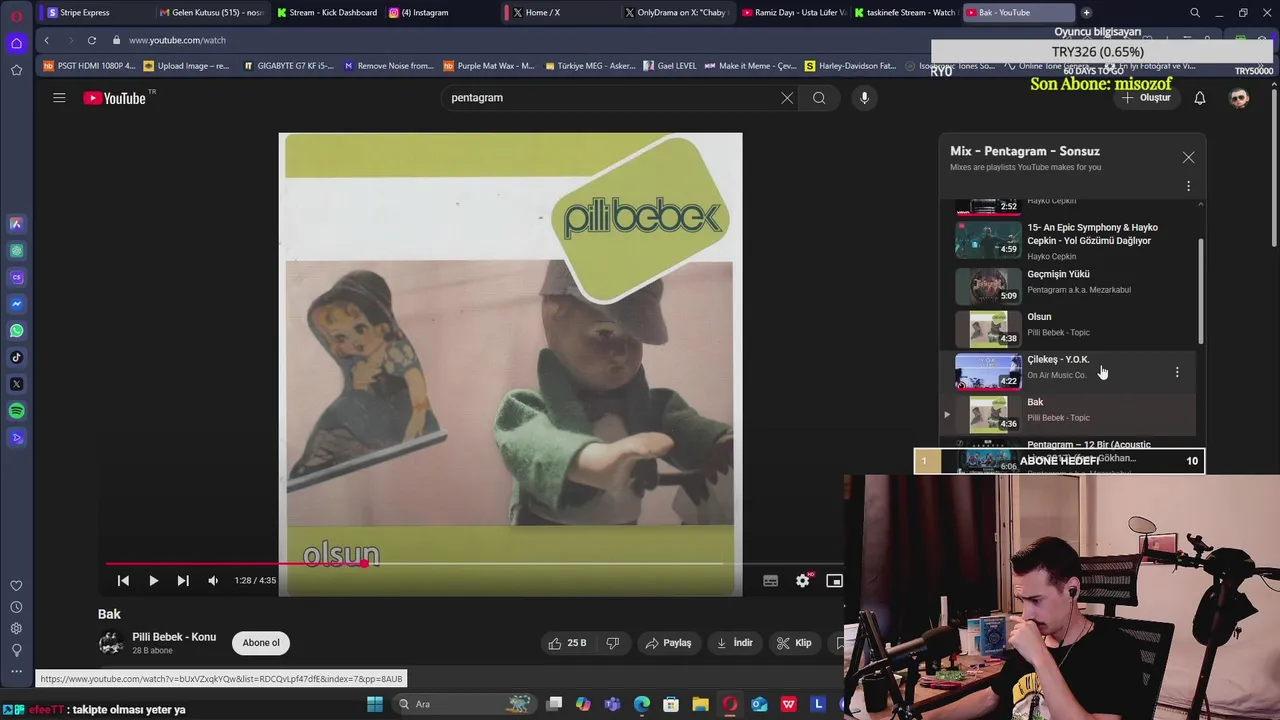Open Opera sidebar heart icon

[16, 586]
